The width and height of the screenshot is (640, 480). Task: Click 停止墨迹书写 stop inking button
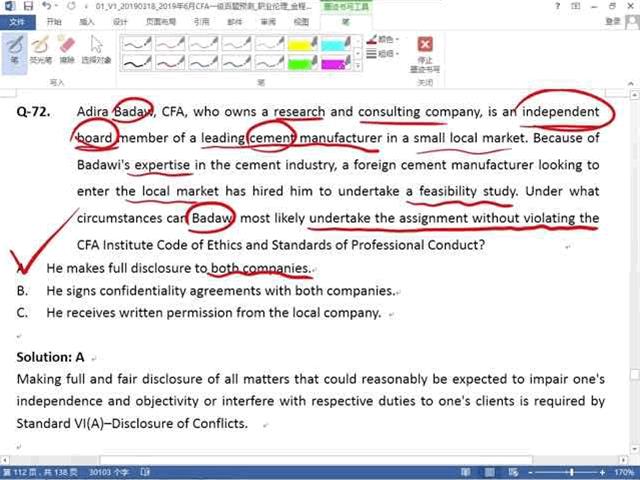425,55
